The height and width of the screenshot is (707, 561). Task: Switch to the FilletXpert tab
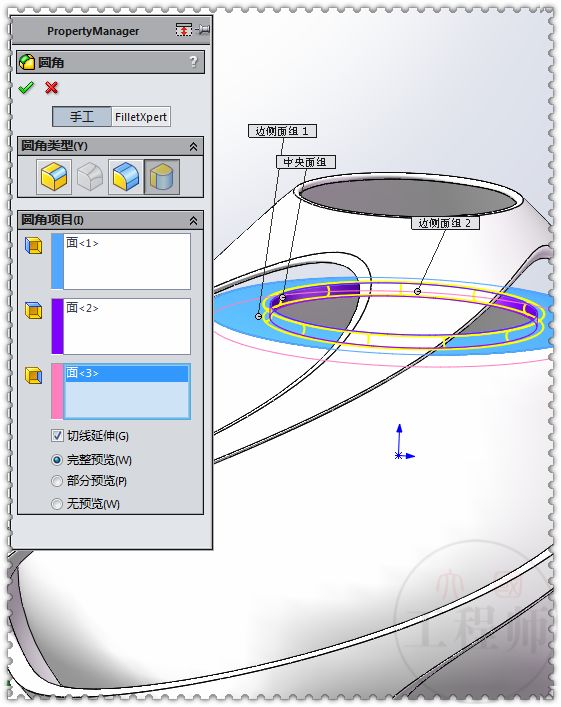point(141,117)
